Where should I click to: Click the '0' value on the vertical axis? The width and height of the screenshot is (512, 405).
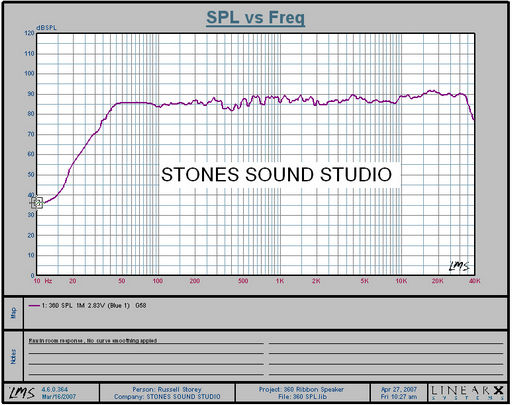[x=33, y=275]
